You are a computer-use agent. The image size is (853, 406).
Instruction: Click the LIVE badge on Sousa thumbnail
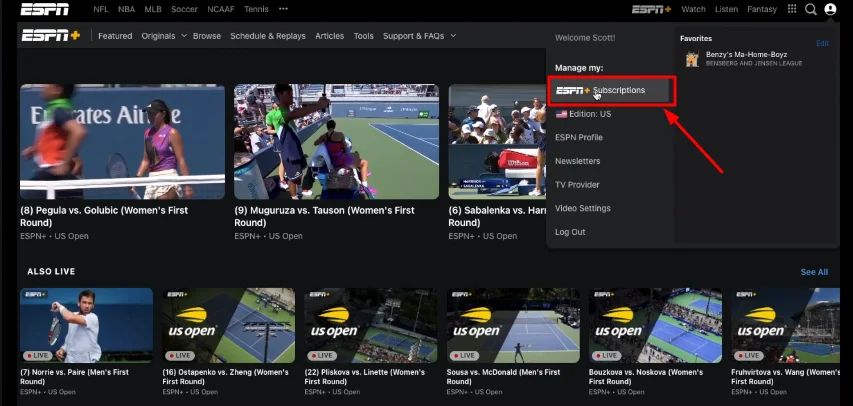[464, 355]
